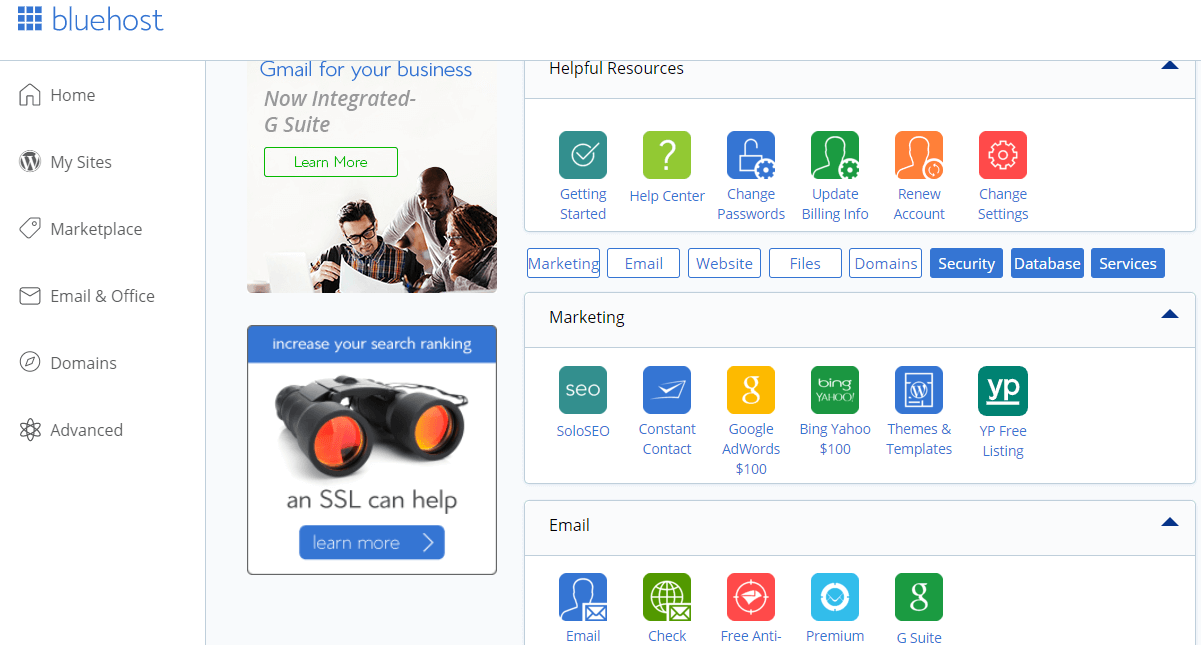Viewport: 1201px width, 645px height.
Task: Click the Getting Started text link
Action: (583, 204)
